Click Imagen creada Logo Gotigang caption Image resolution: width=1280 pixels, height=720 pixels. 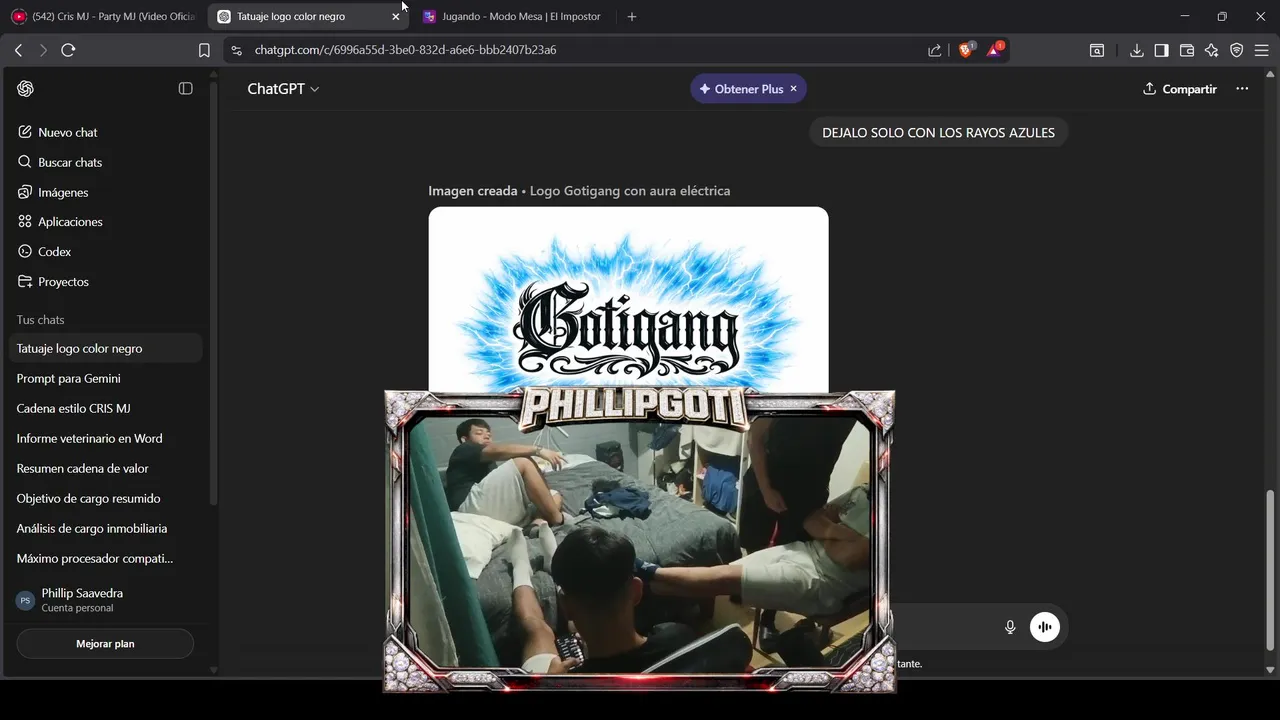579,191
